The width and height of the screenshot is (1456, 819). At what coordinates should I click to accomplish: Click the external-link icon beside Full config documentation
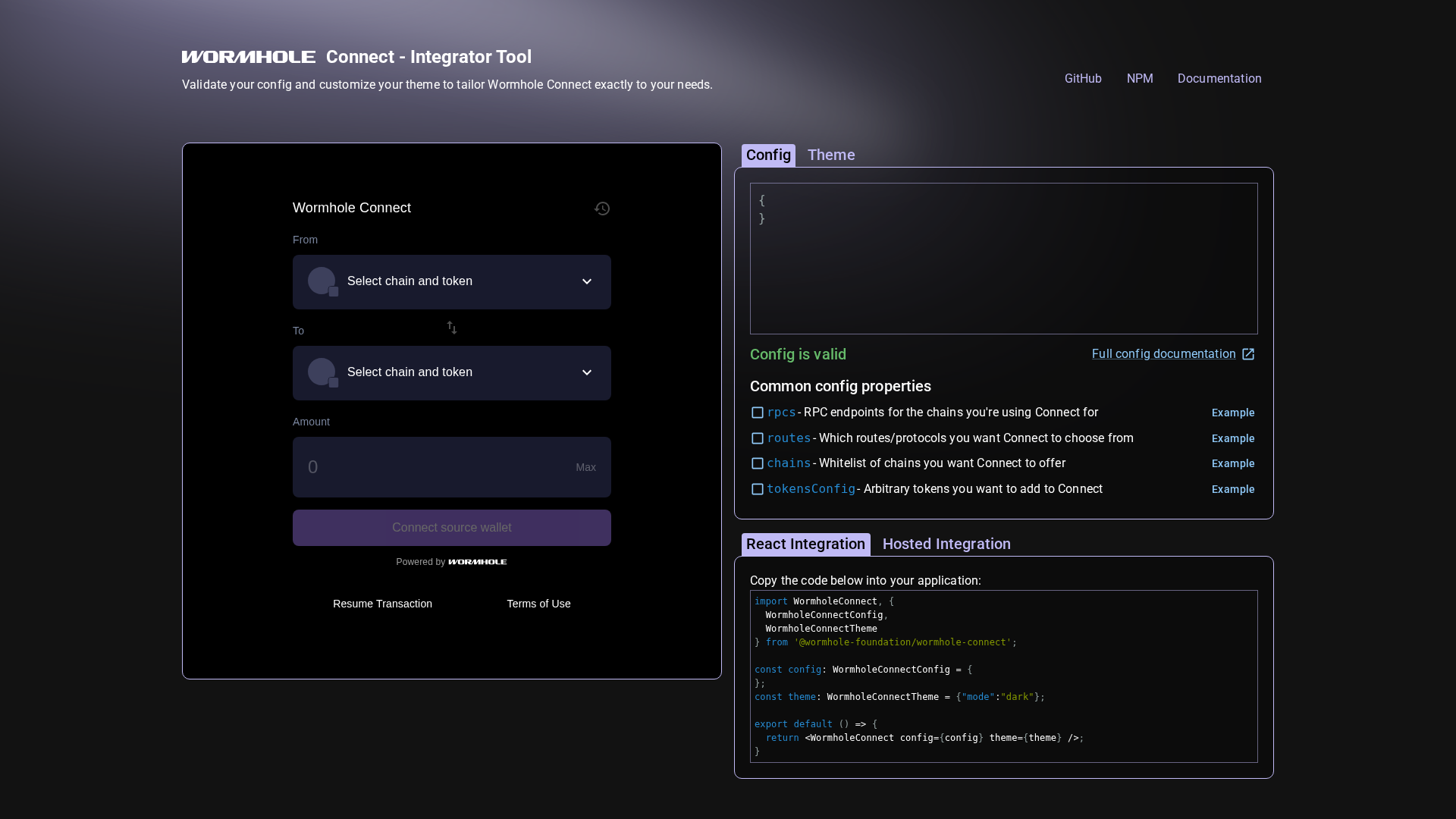click(1248, 354)
